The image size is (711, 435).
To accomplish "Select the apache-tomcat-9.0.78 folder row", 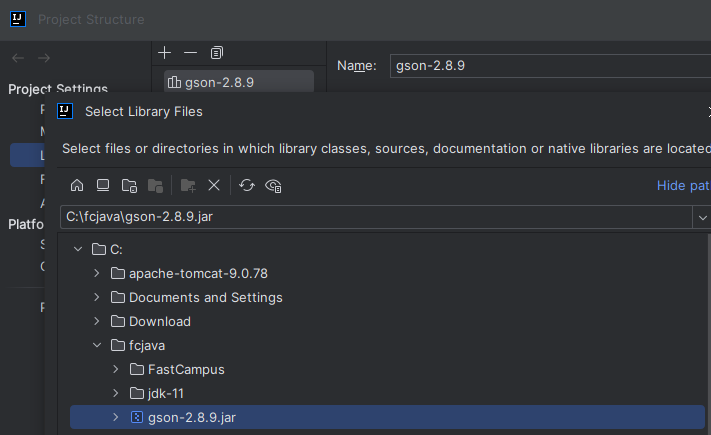I will [x=198, y=274].
